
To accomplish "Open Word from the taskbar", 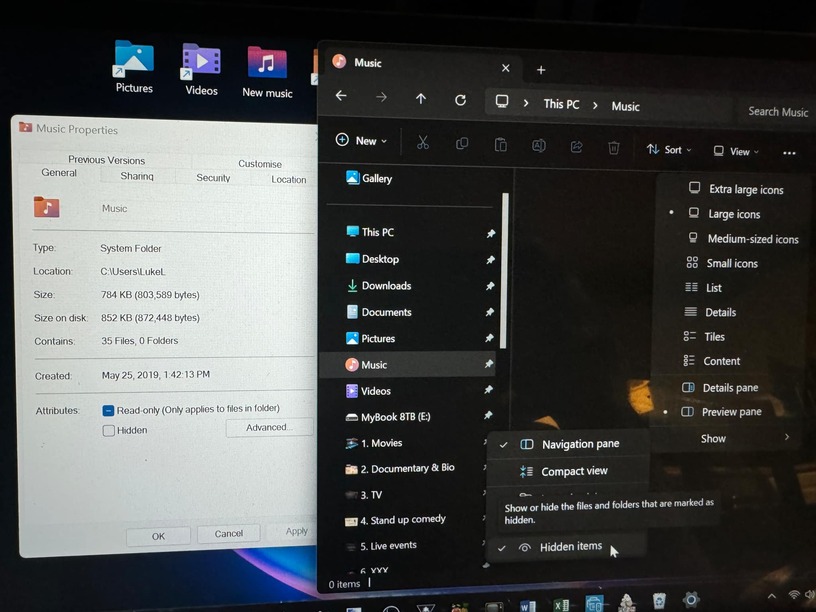I will pos(527,606).
